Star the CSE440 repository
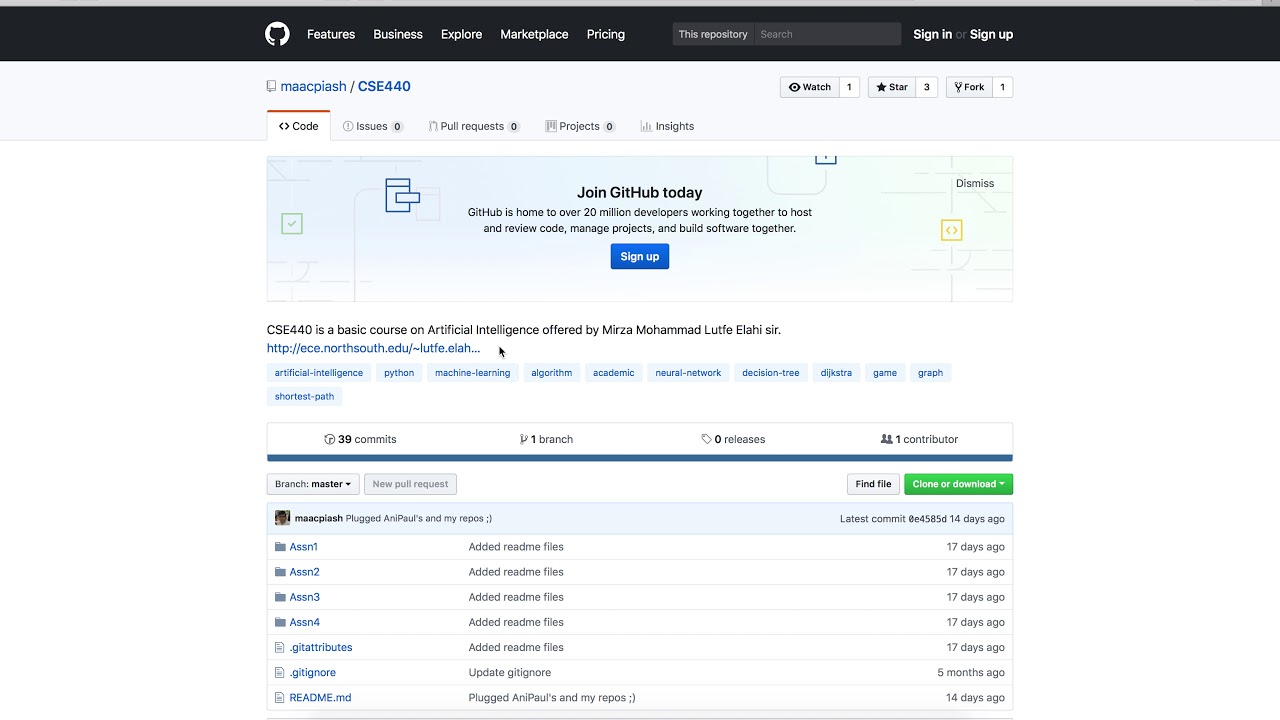Viewport: 1280px width, 720px height. pyautogui.click(x=891, y=87)
